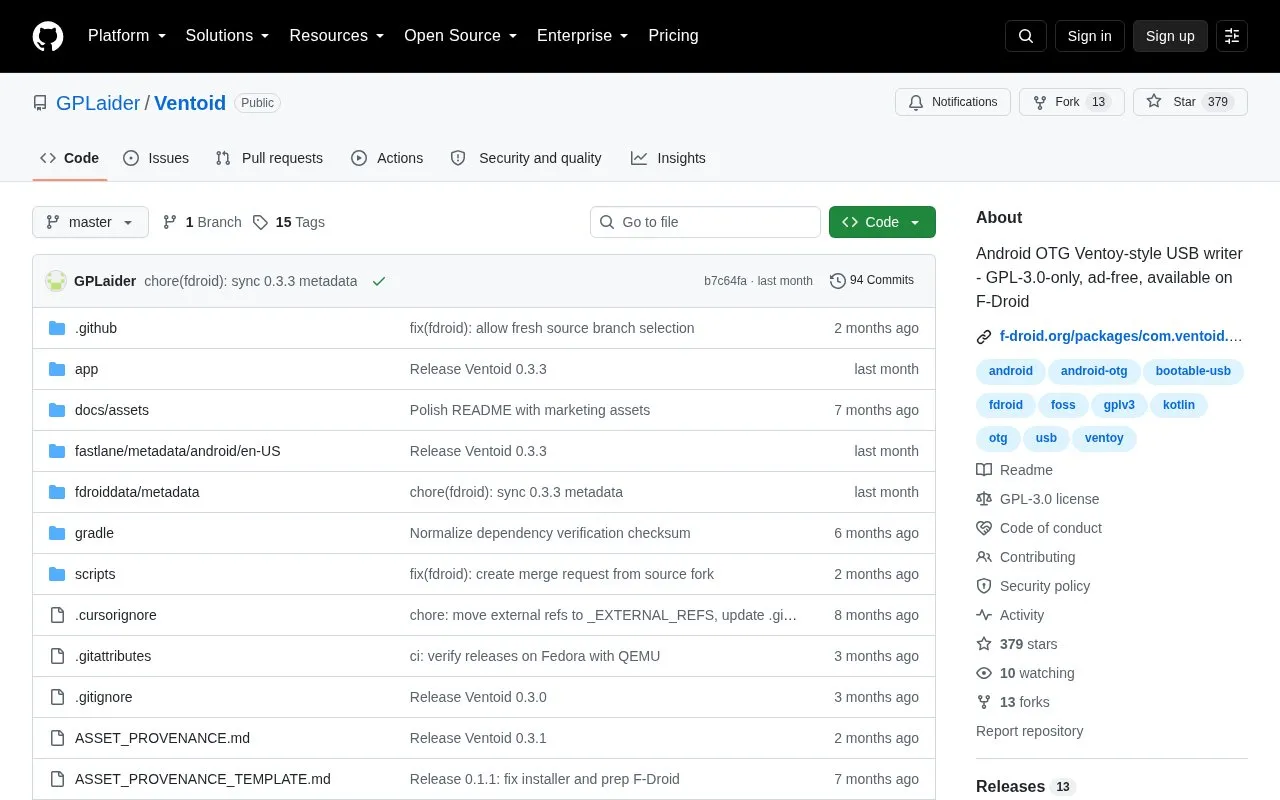Click the kotlin topic tag

[1179, 405]
